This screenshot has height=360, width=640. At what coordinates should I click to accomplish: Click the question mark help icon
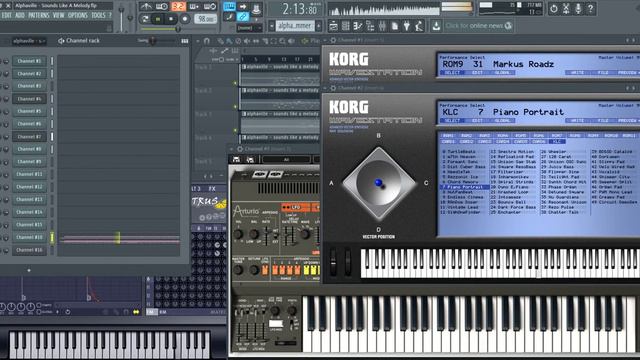tap(590, 8)
